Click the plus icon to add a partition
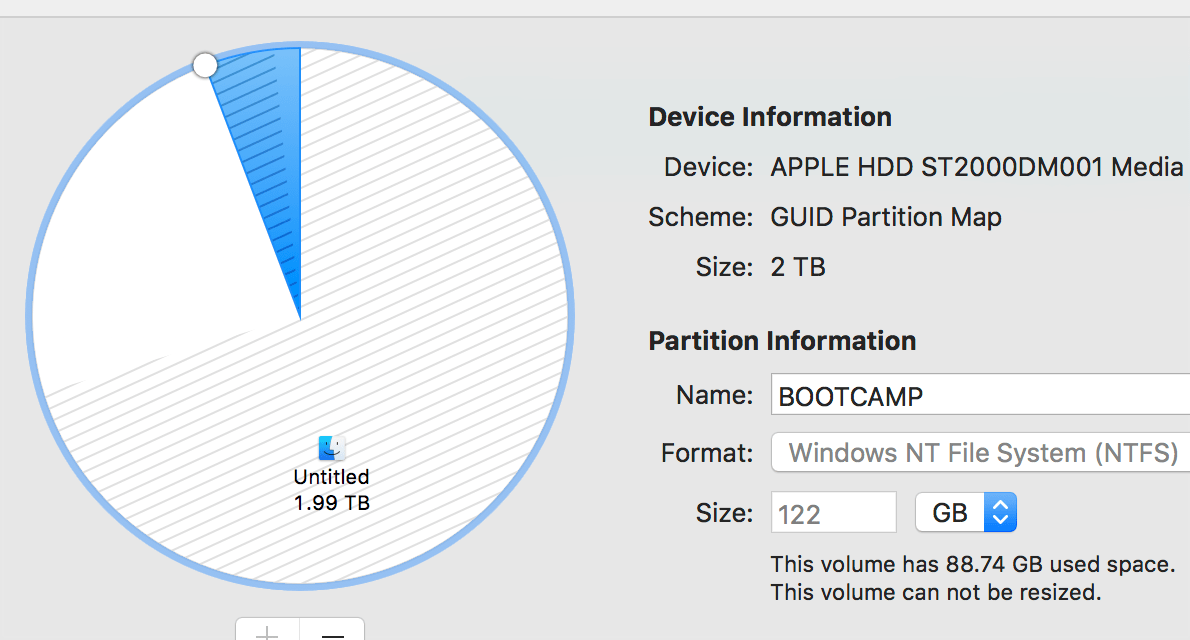The image size is (1190, 640). click(x=266, y=634)
